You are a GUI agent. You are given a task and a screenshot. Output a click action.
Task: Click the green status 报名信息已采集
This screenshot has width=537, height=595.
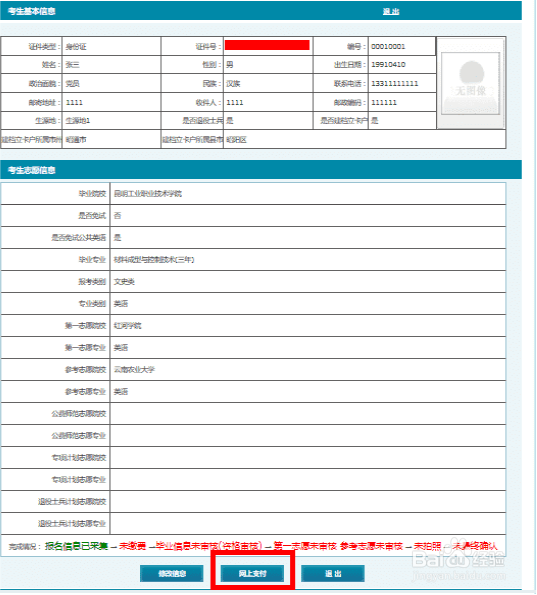point(76,546)
